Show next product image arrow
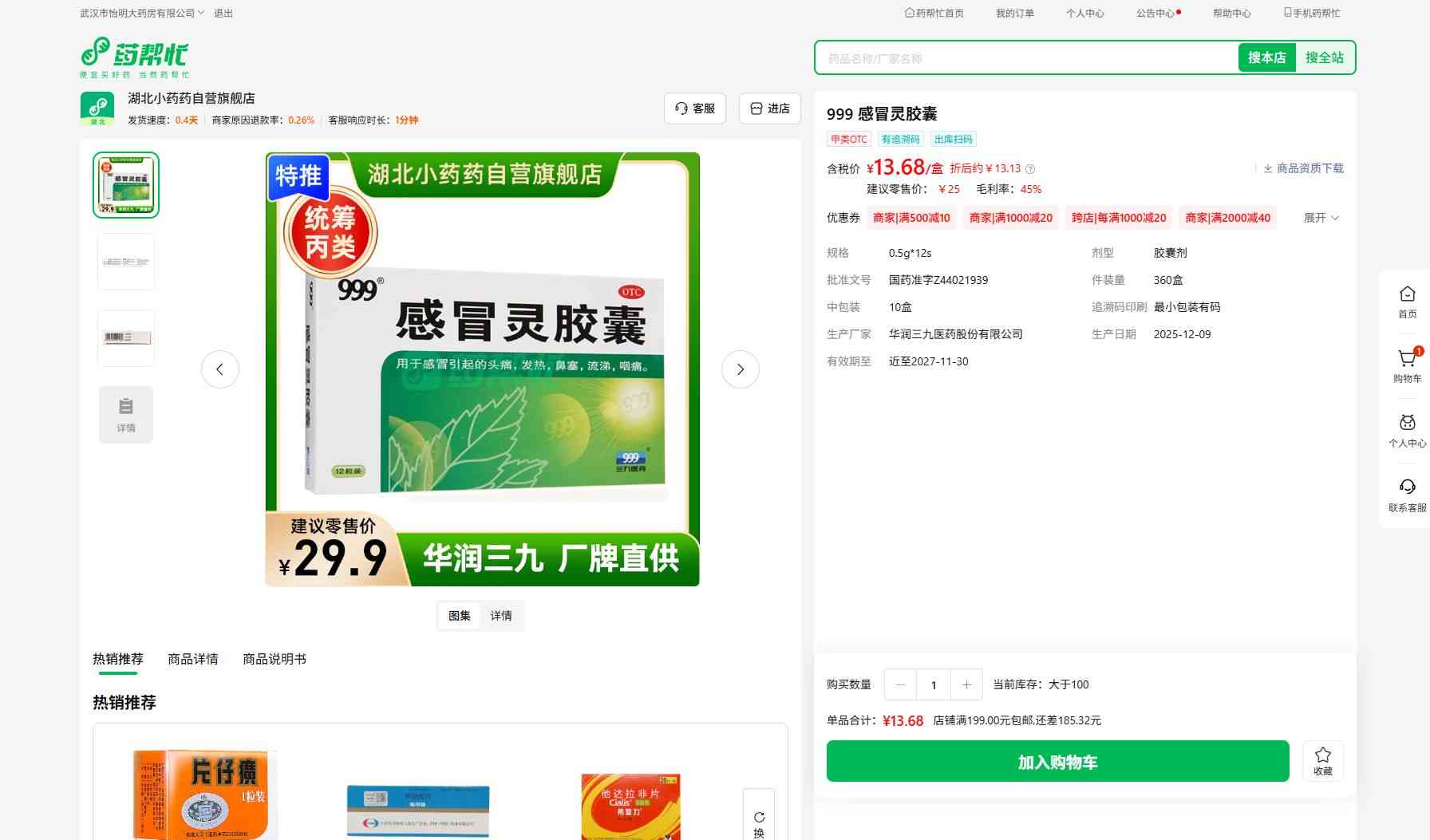This screenshot has width=1430, height=840. tap(740, 369)
